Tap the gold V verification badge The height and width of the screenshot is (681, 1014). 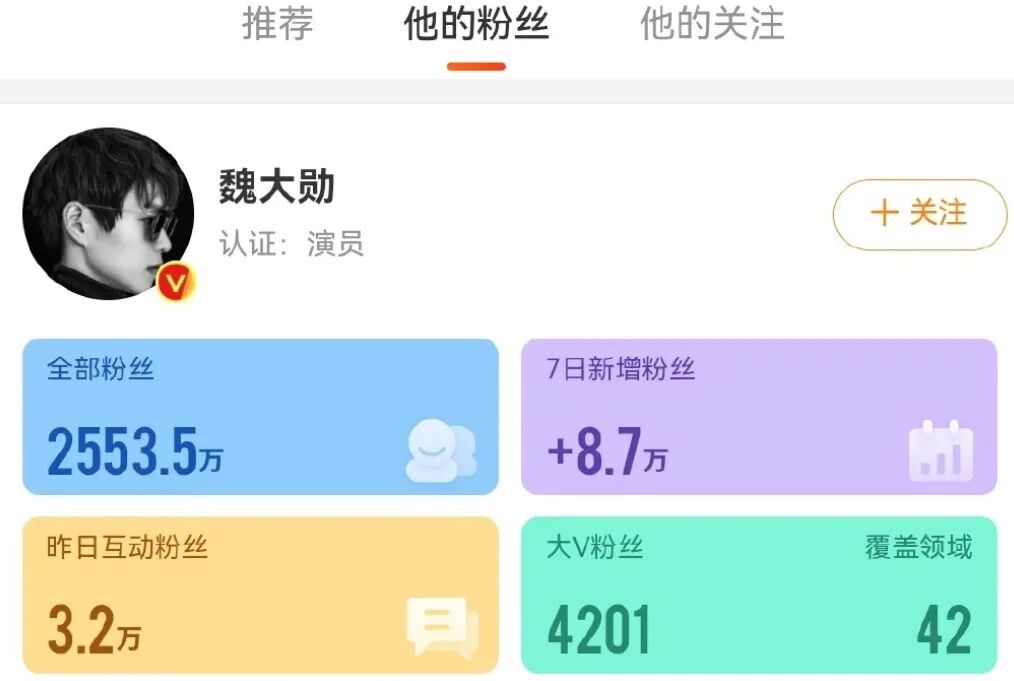176,282
